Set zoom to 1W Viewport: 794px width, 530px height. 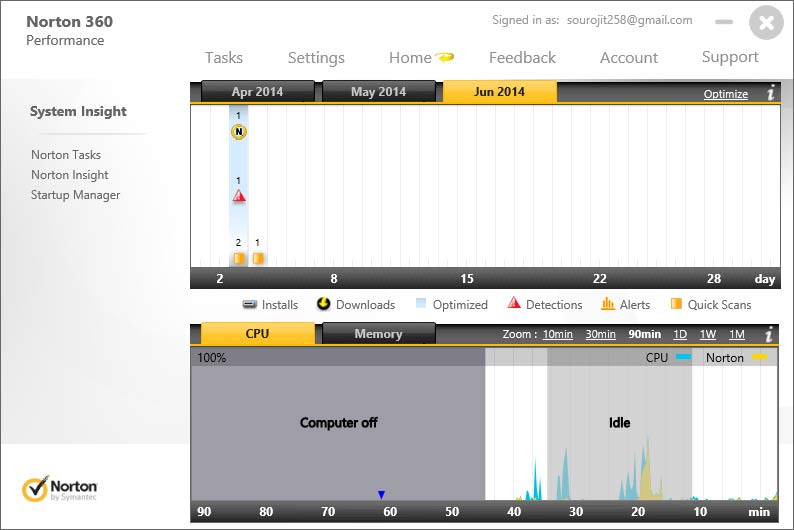[707, 334]
